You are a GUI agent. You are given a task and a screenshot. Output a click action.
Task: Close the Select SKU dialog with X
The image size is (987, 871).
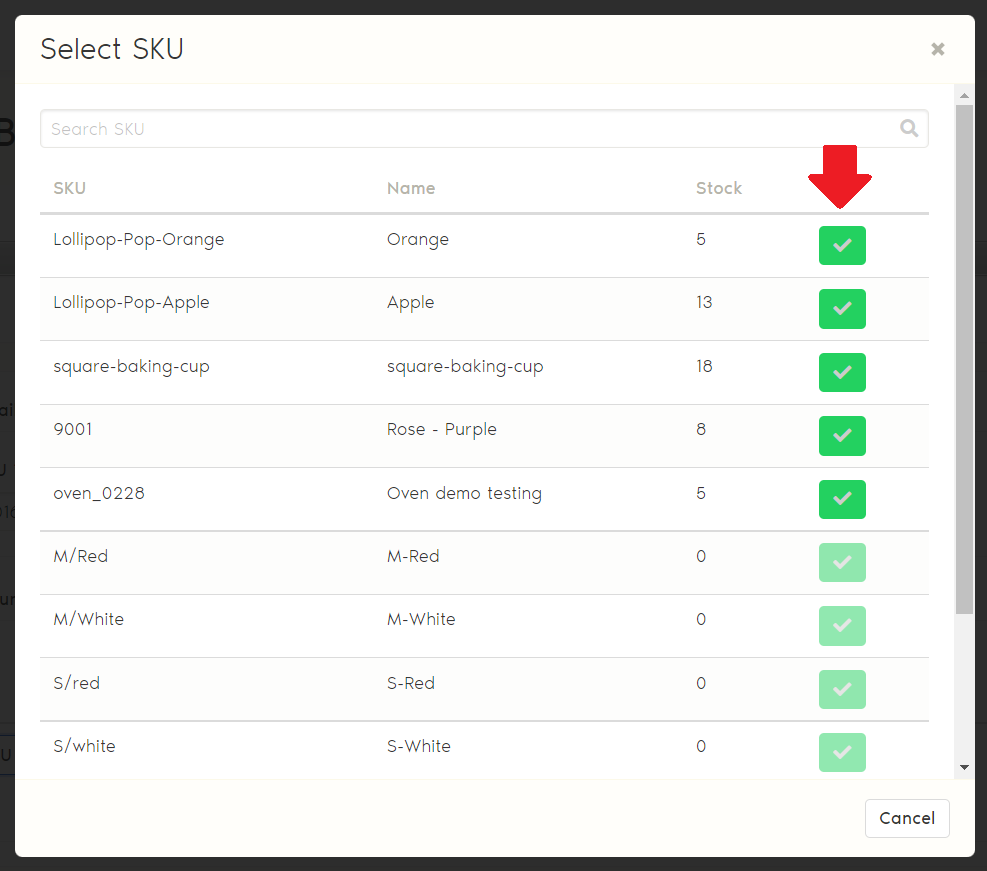937,49
